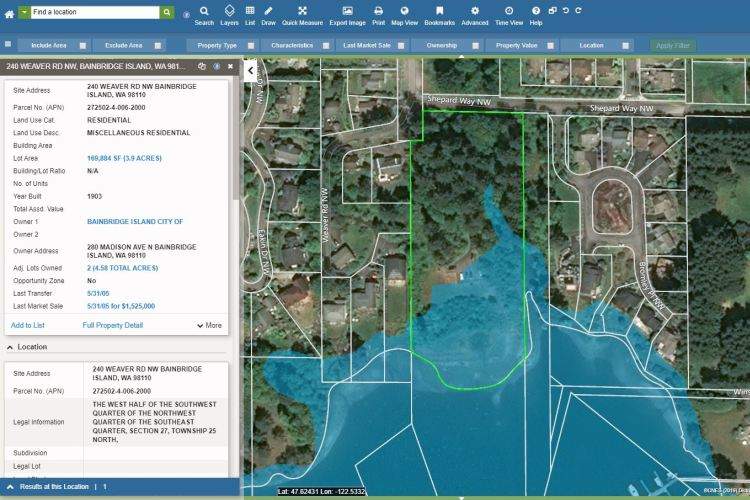
Task: Open the Exclude Area filter
Action: (123, 45)
